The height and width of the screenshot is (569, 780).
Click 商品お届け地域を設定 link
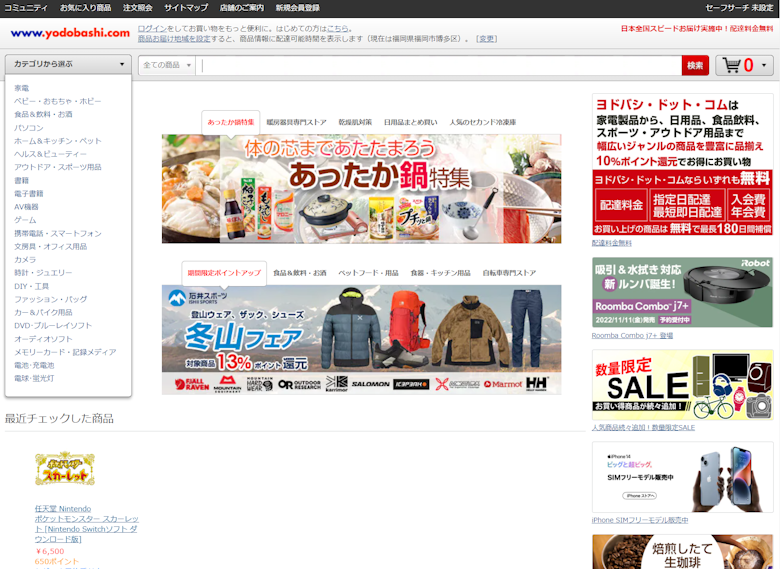(174, 39)
